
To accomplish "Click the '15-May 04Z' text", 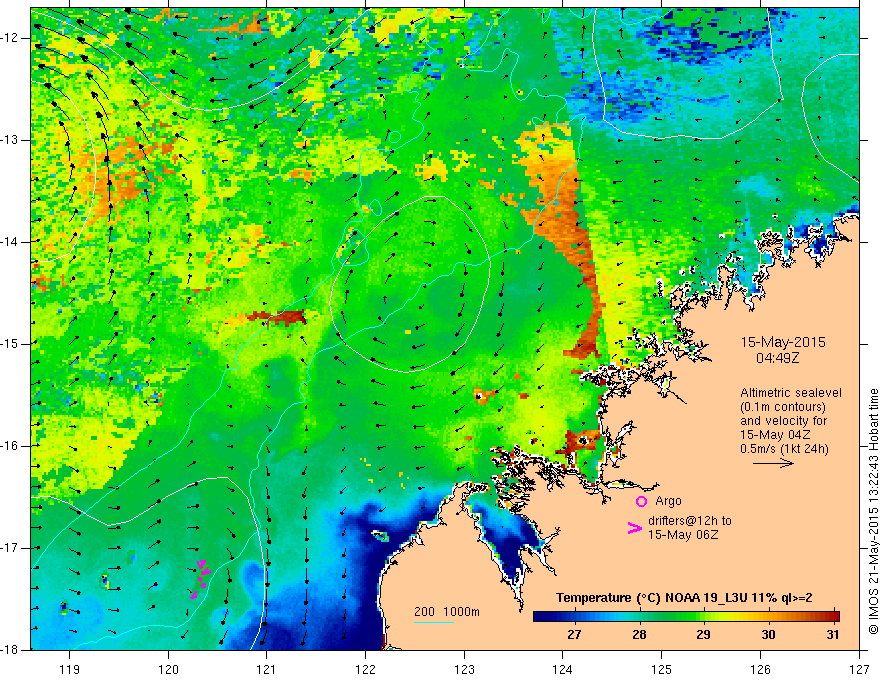I will pyautogui.click(x=774, y=435).
